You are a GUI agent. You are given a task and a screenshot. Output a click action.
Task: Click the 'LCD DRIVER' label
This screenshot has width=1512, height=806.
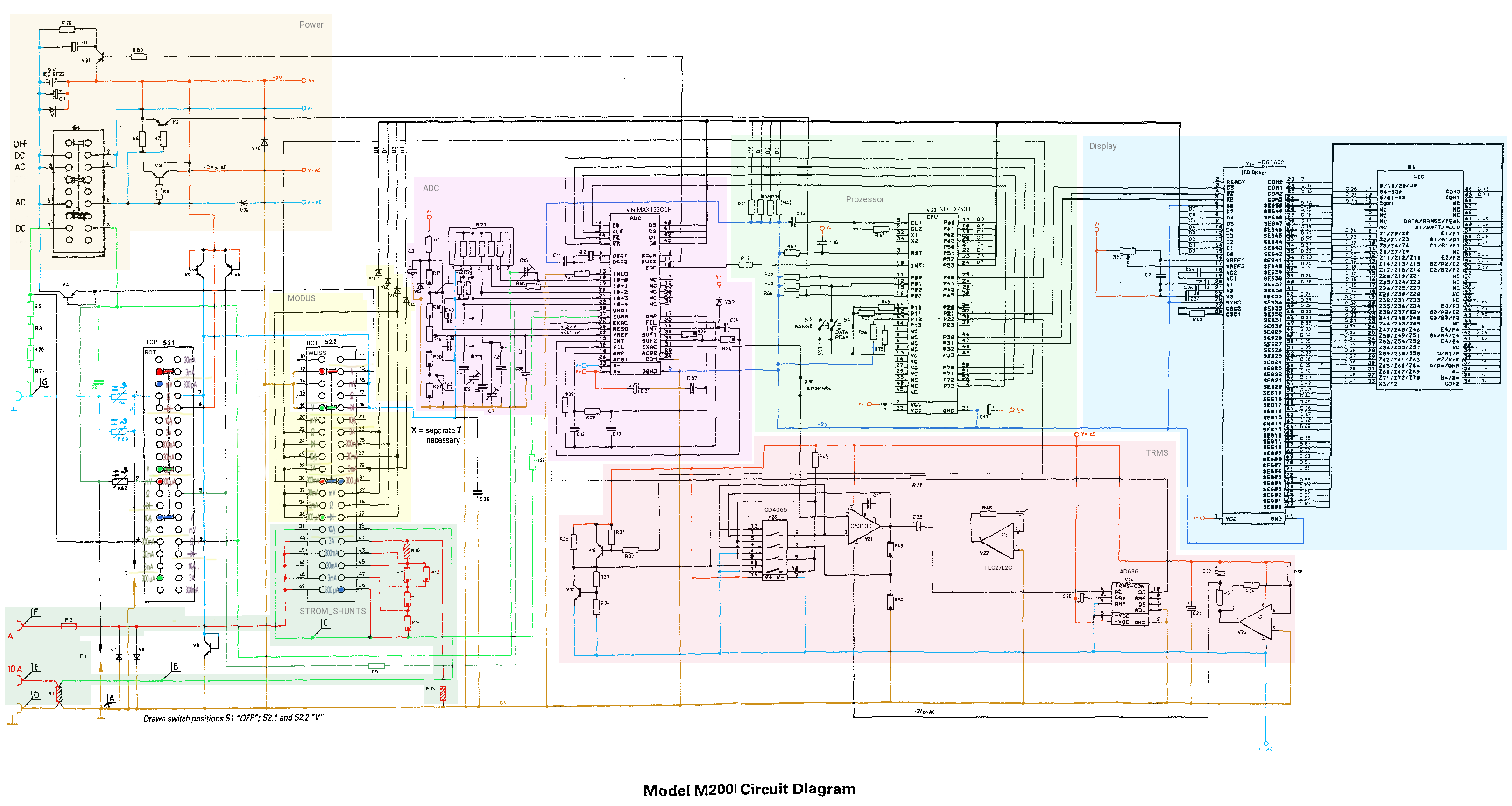tap(1254, 173)
